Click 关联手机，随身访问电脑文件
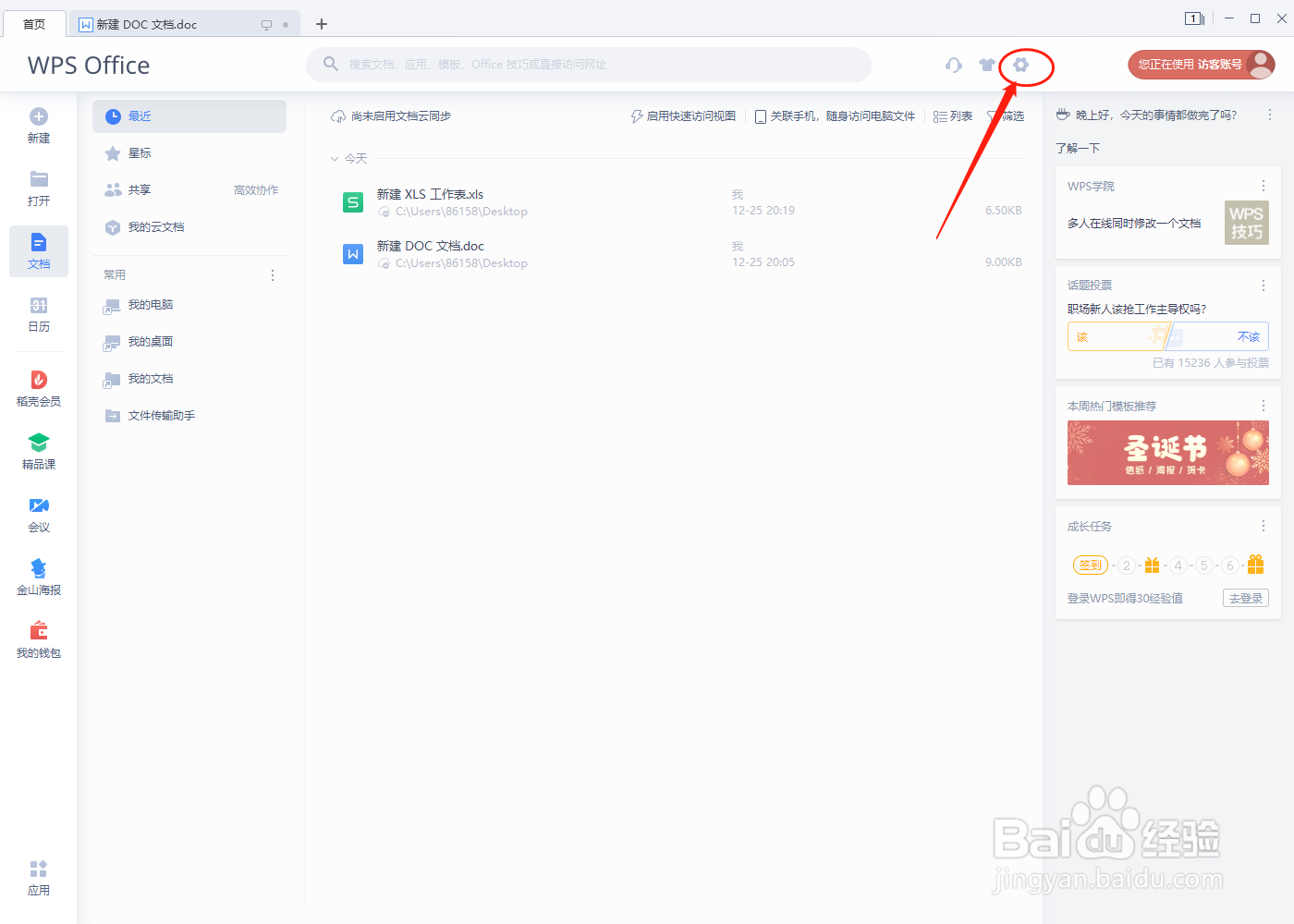This screenshot has width=1294, height=924. [835, 116]
